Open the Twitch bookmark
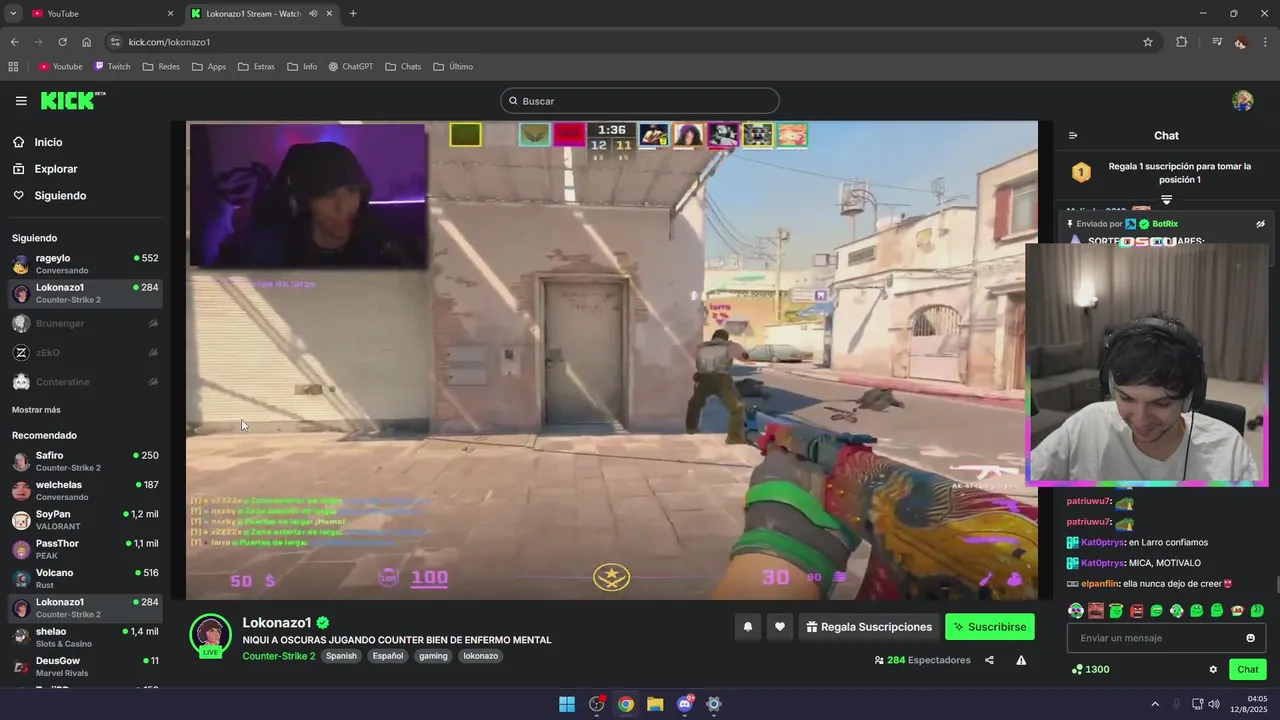This screenshot has width=1280, height=720. click(112, 67)
